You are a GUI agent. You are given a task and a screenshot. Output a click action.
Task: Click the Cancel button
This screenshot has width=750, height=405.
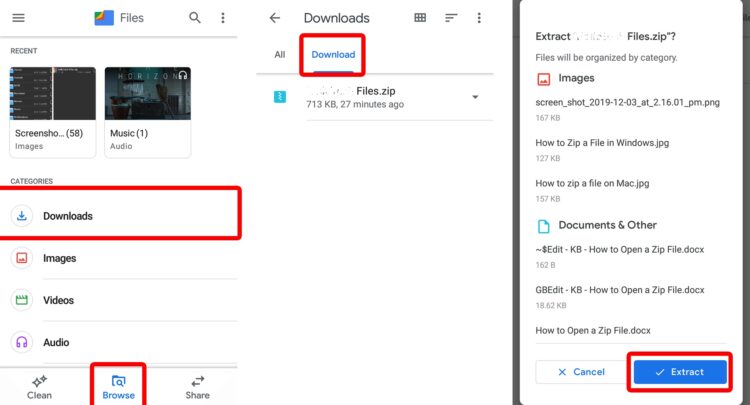click(581, 372)
